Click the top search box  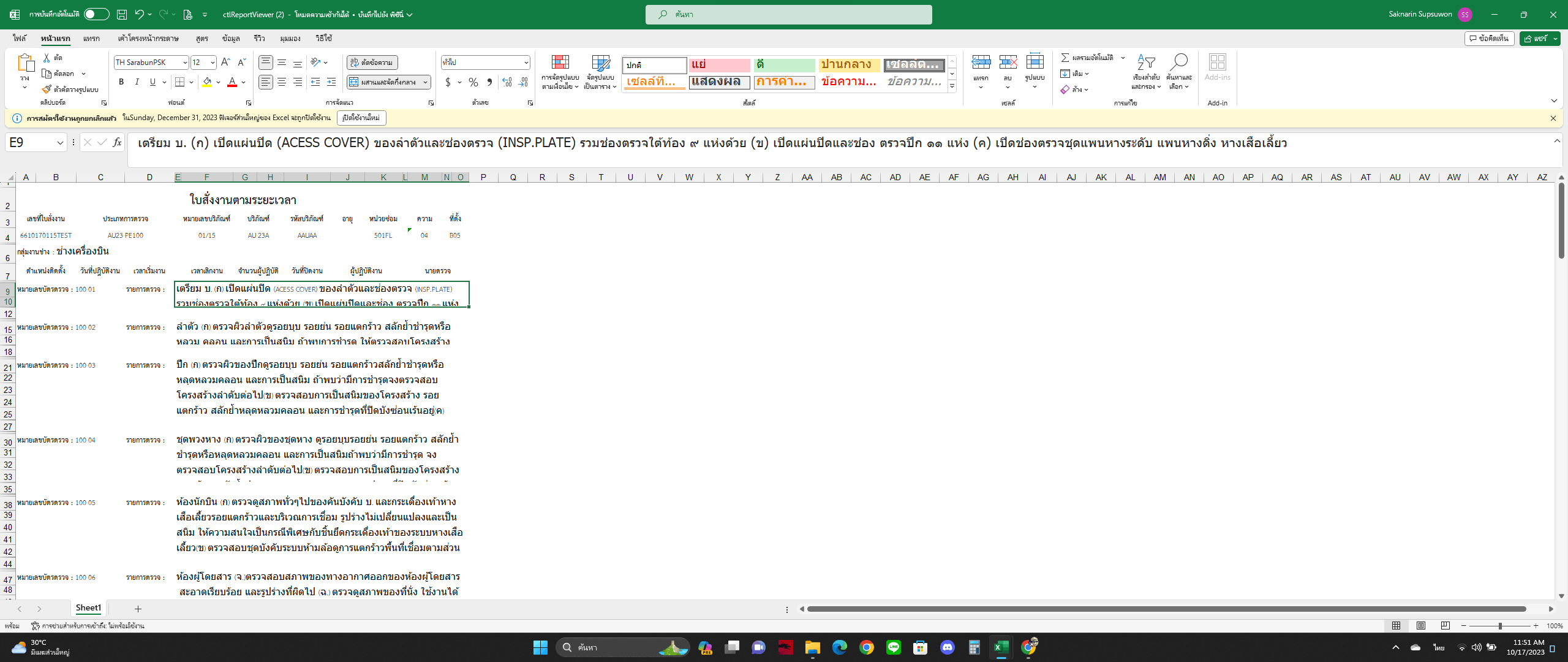(x=788, y=14)
